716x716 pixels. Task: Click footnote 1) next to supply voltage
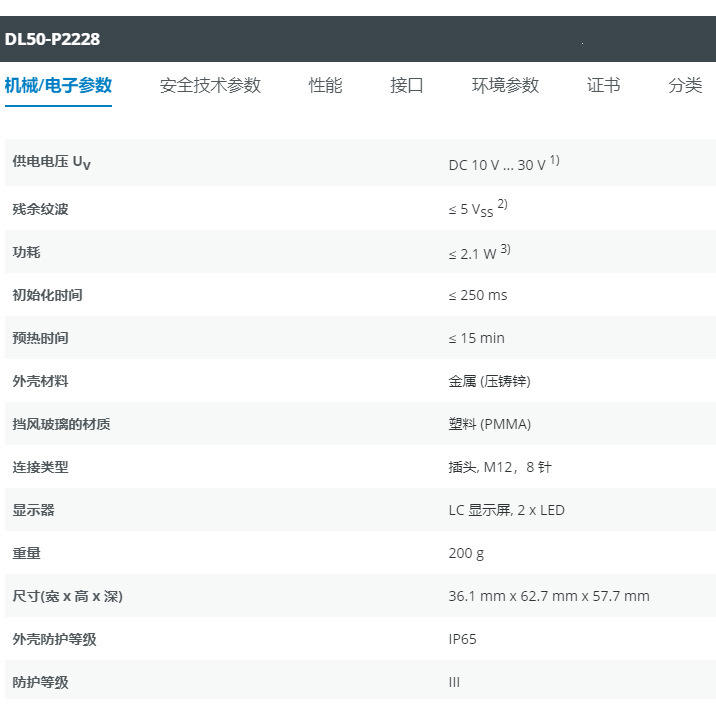pos(554,160)
